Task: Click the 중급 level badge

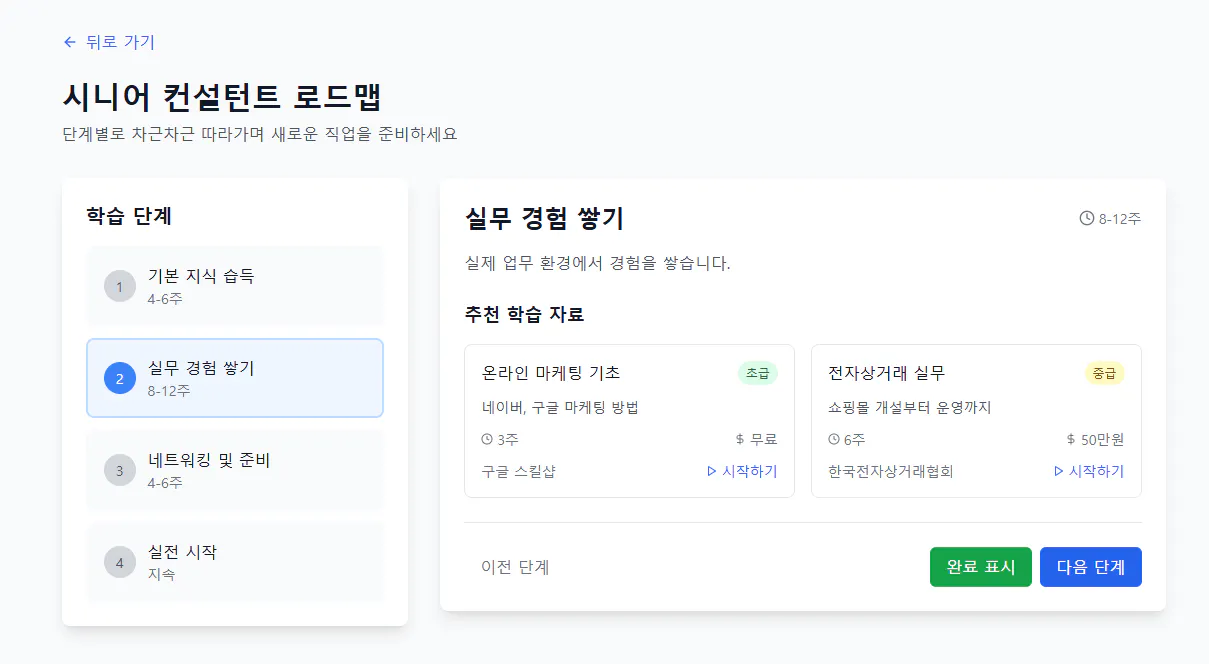Action: coord(1104,373)
